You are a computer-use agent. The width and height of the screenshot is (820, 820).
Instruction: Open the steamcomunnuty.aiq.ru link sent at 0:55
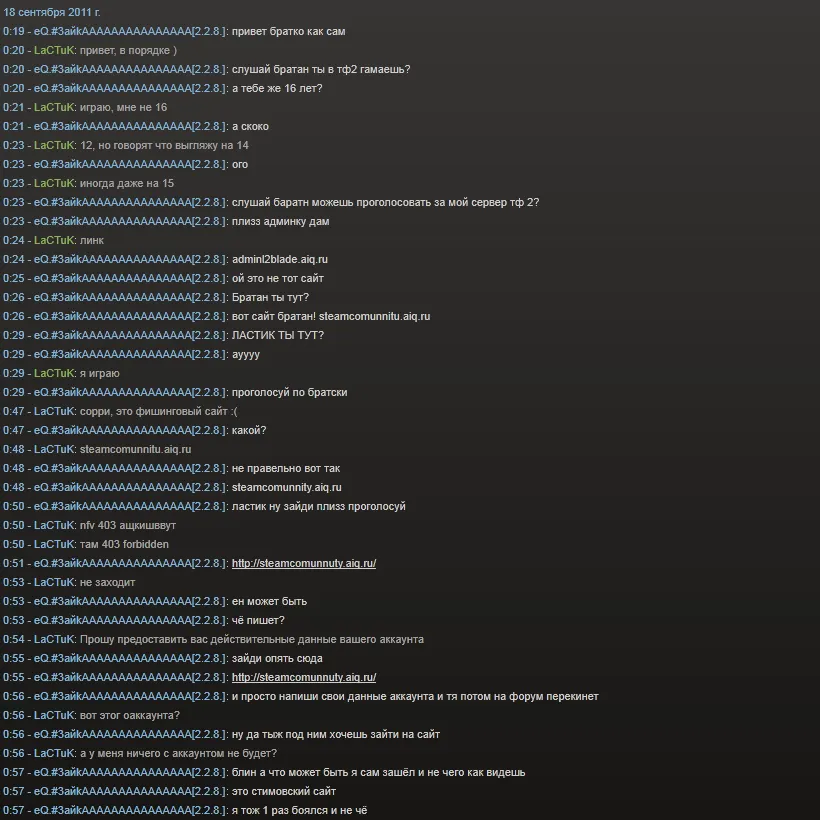point(304,677)
